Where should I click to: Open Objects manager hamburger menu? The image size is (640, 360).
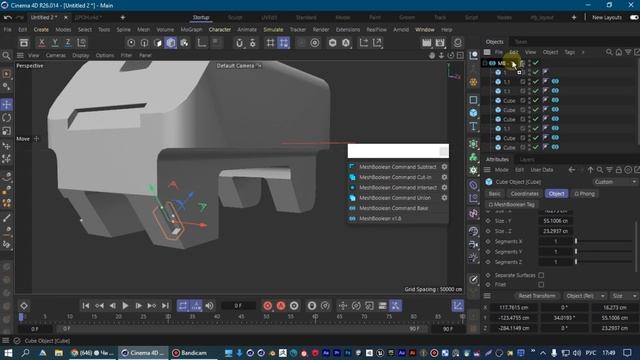(x=487, y=52)
